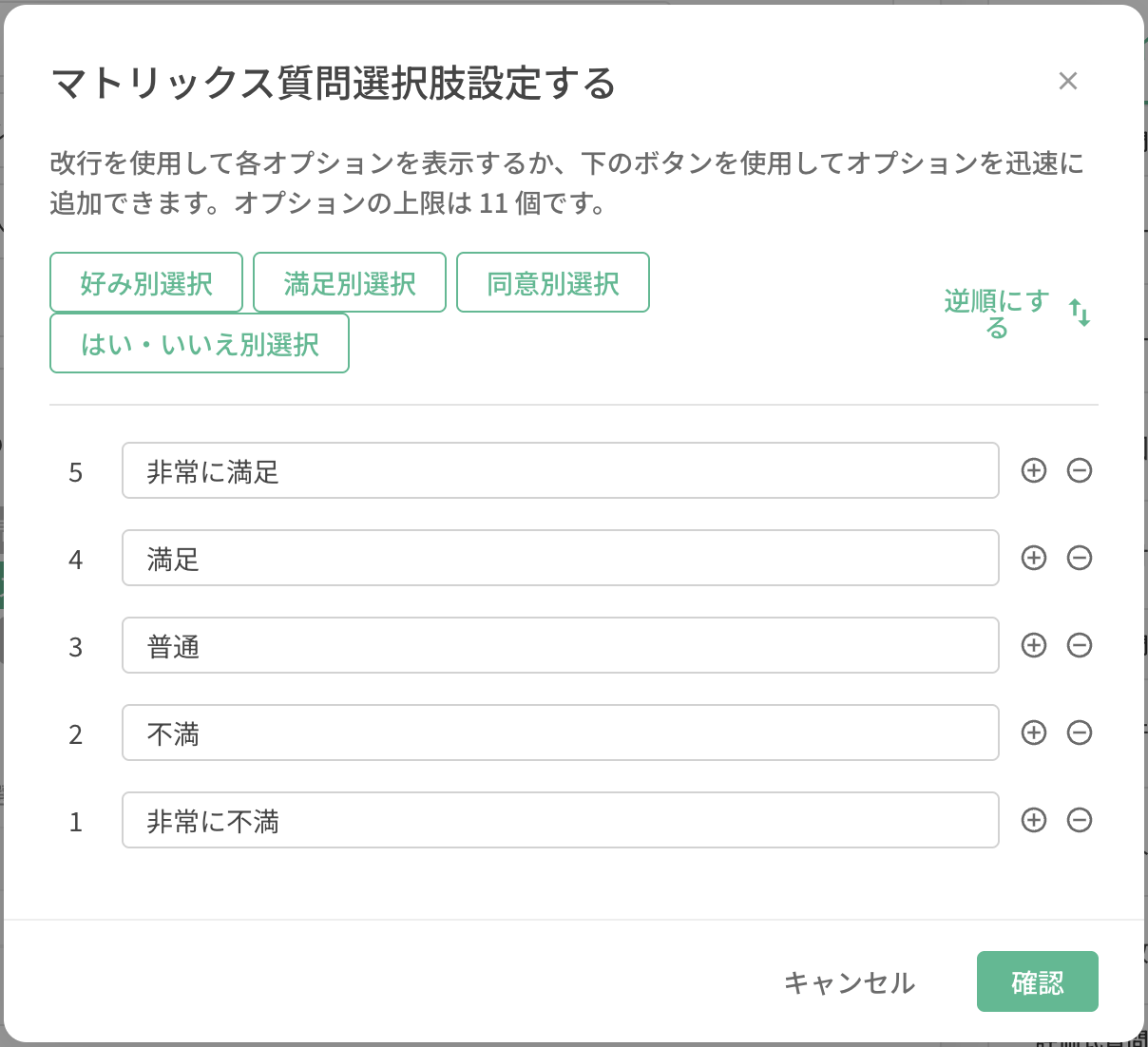1148x1047 pixels.
Task: Click the row number 3 label
Action: tap(76, 647)
